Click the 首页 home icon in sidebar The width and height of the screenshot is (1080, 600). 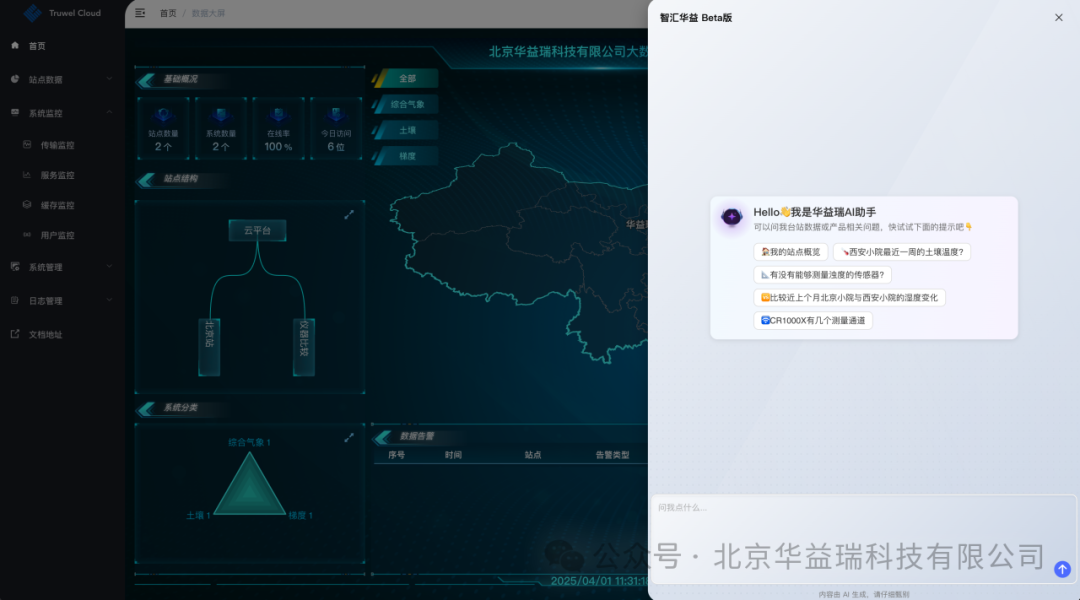pyautogui.click(x=14, y=45)
